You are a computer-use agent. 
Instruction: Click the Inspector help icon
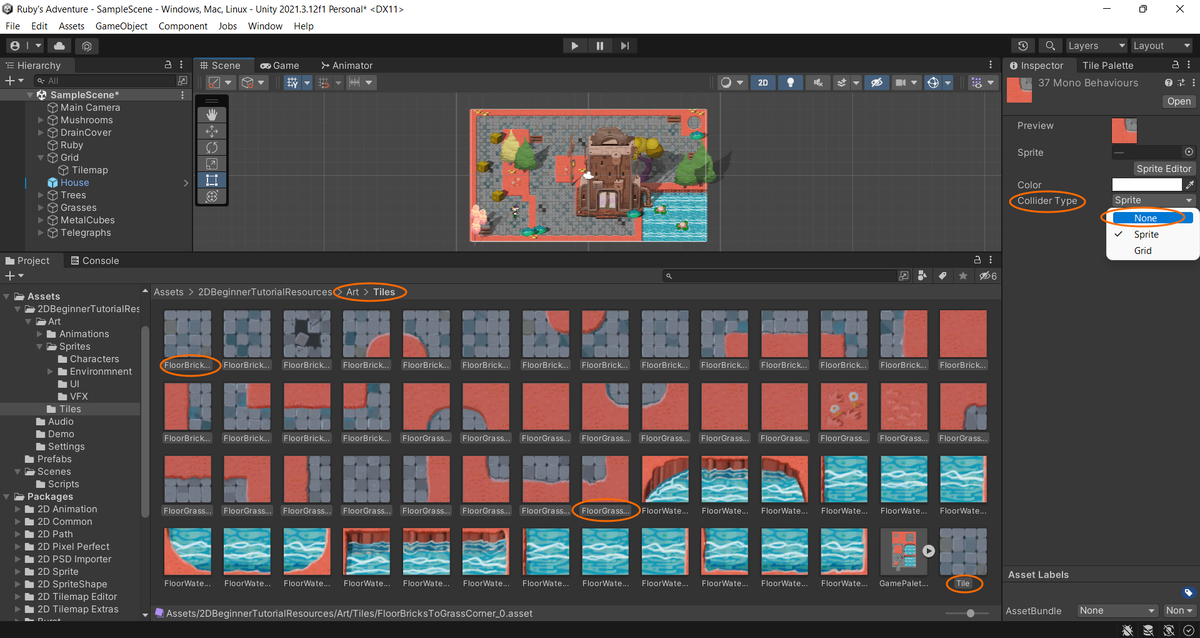[x=1168, y=83]
